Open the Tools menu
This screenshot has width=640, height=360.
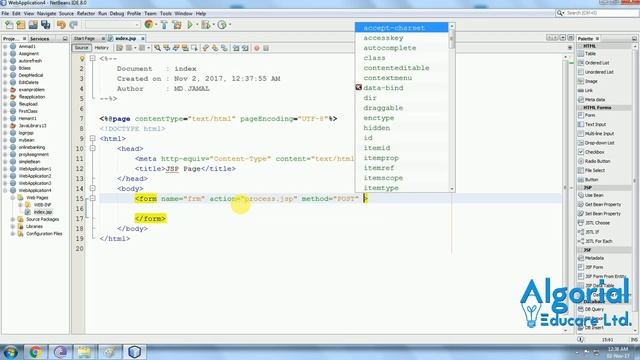tap(166, 13)
